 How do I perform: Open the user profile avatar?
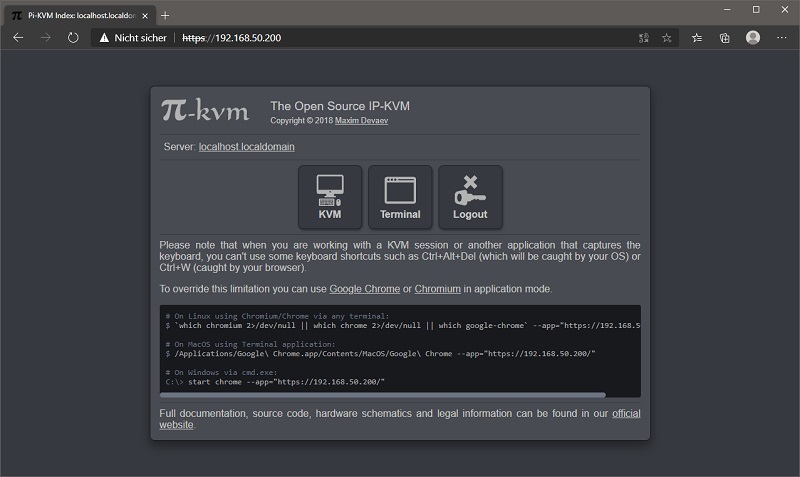click(x=753, y=37)
